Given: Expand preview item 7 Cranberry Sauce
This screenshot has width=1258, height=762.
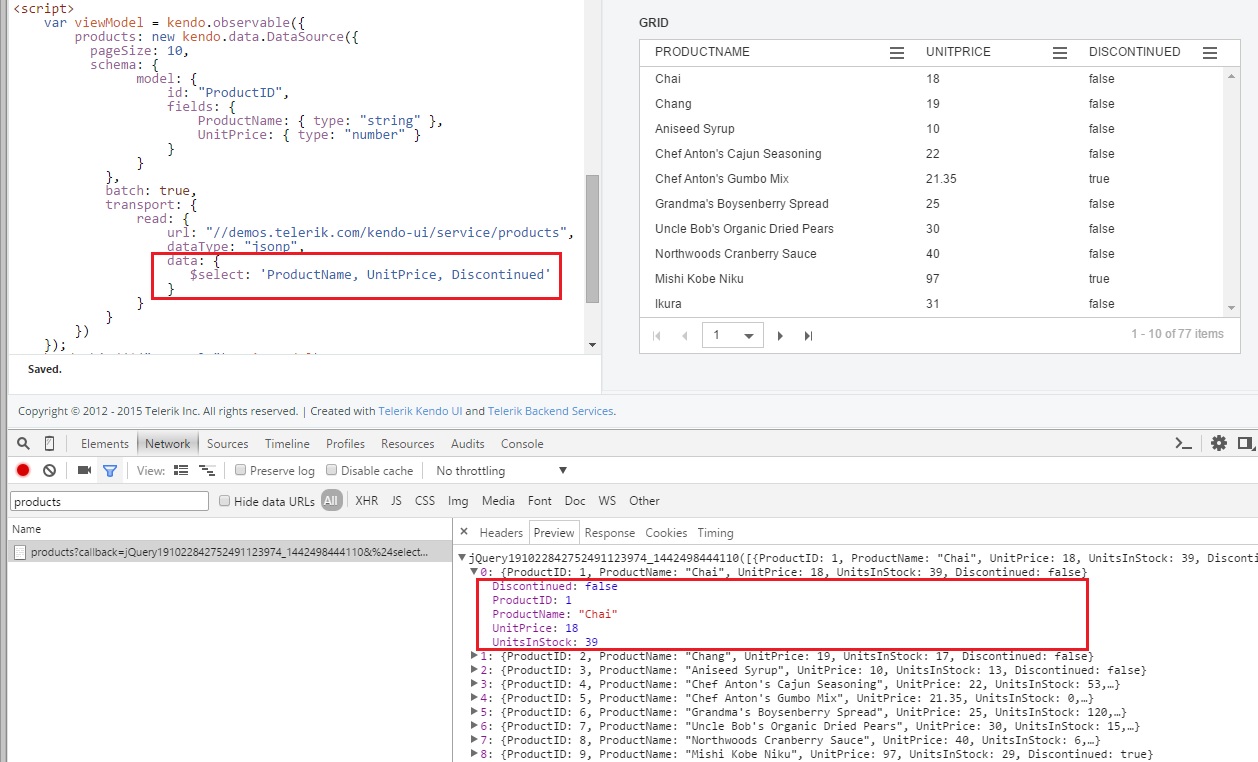Looking at the screenshot, I should (x=475, y=740).
